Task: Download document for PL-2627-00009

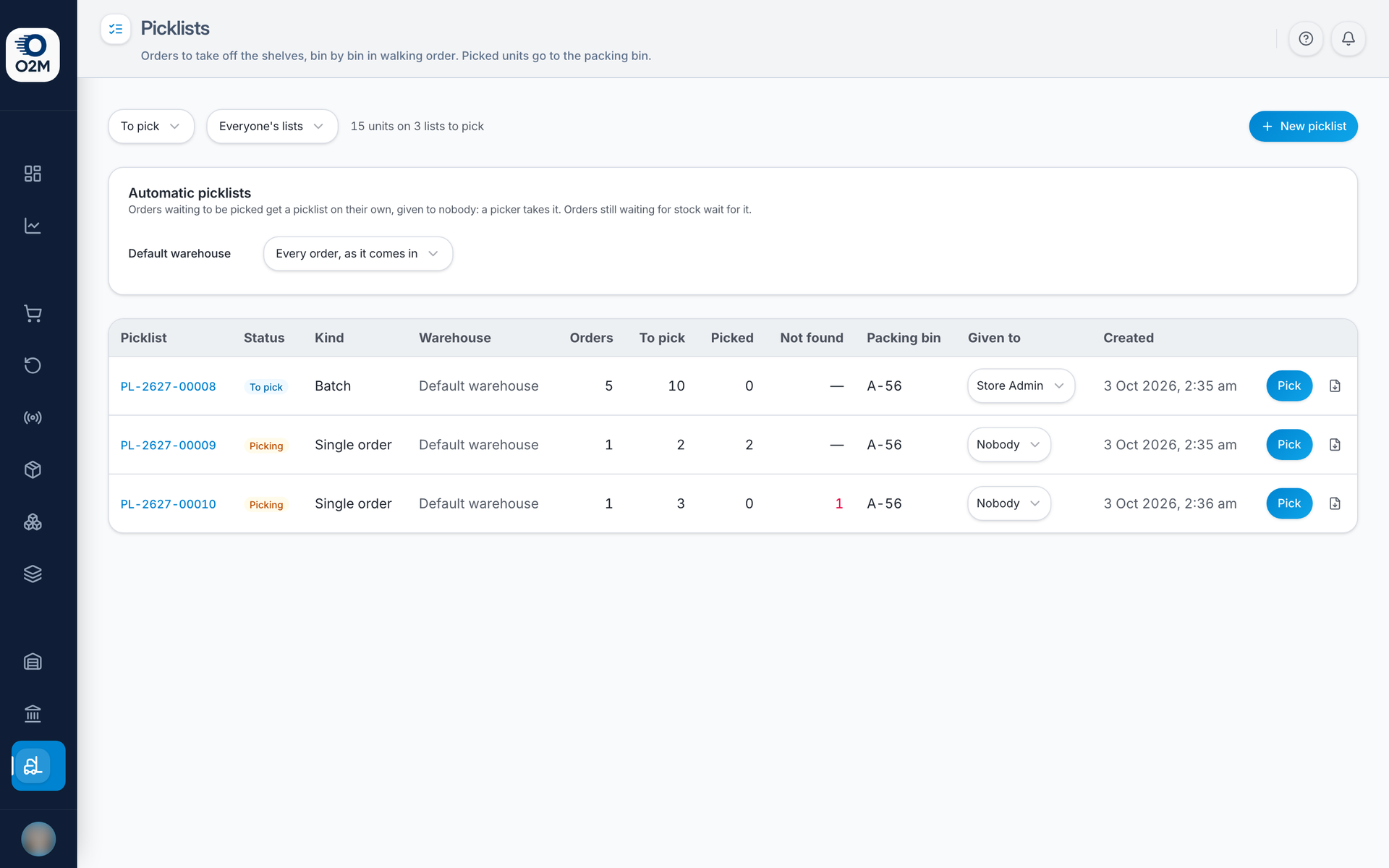Action: click(1335, 444)
